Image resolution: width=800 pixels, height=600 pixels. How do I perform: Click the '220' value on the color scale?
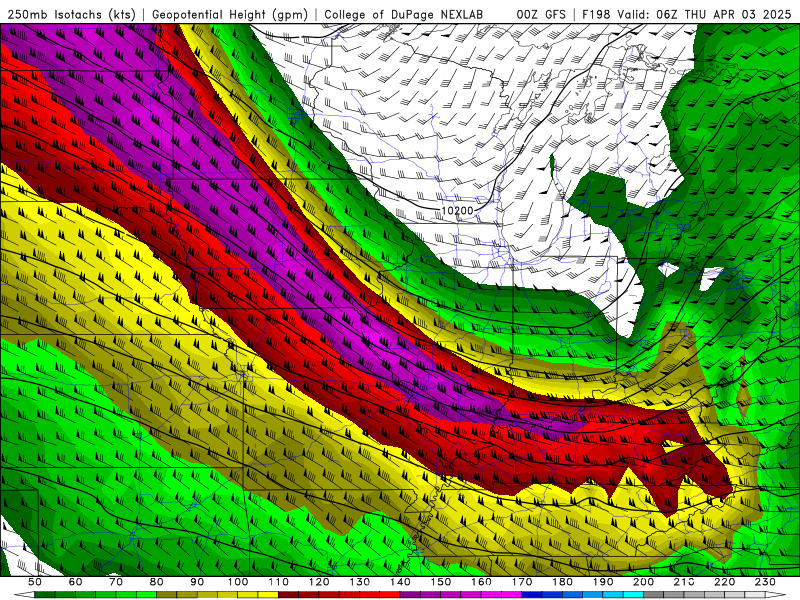point(724,582)
